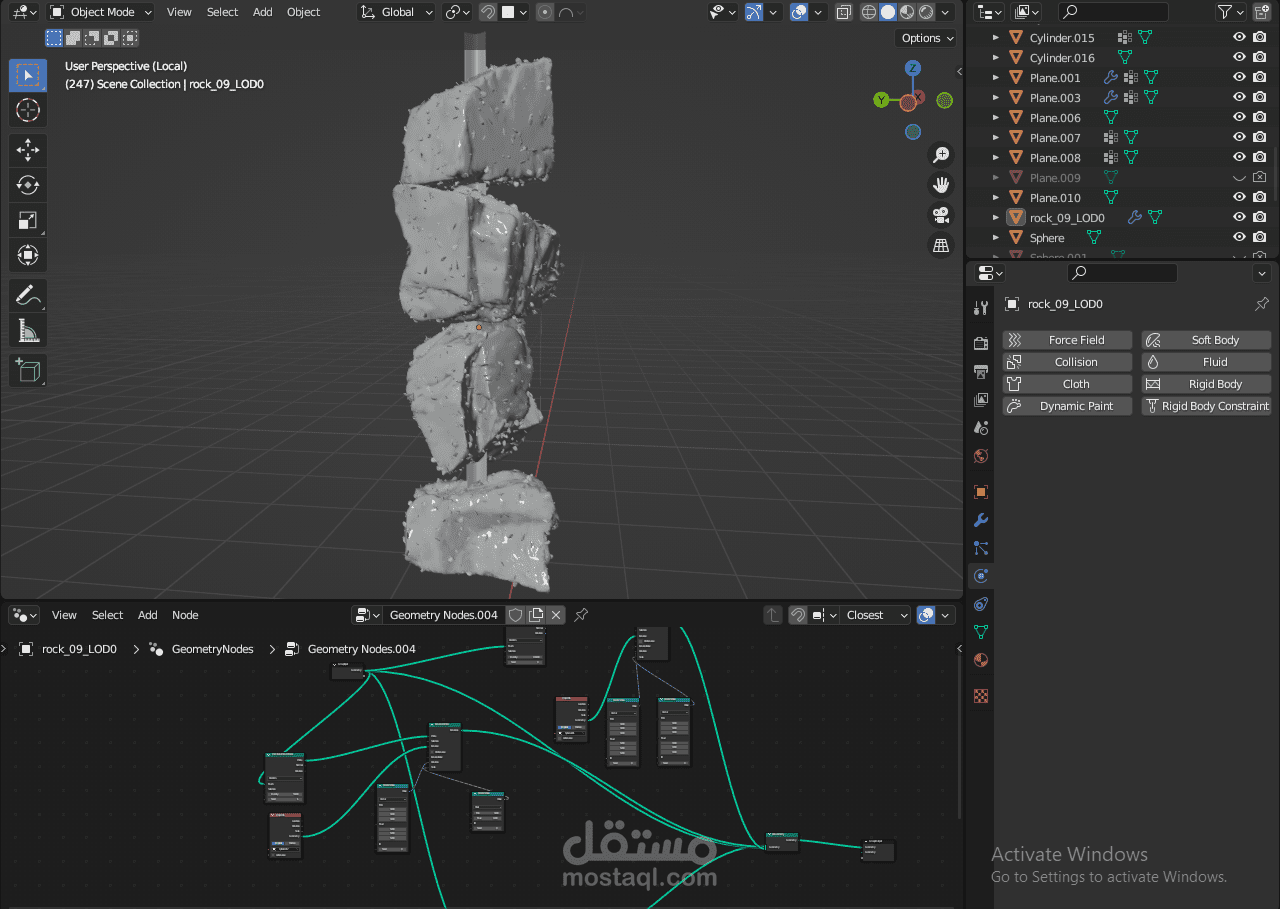This screenshot has width=1280, height=909.
Task: Select the Move tool in toolbar
Action: coord(28,150)
